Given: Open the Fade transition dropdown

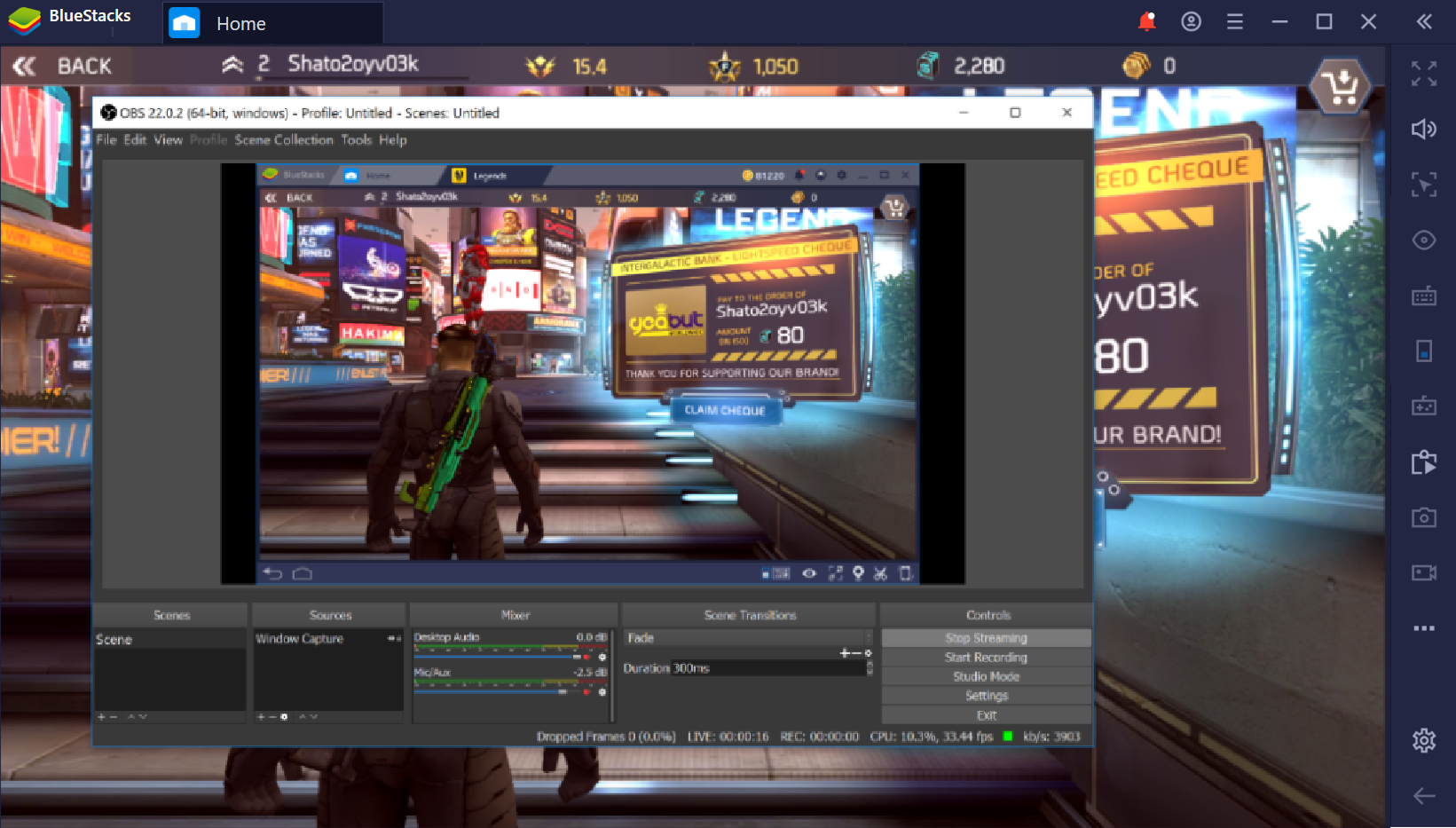Looking at the screenshot, I should pyautogui.click(x=748, y=638).
